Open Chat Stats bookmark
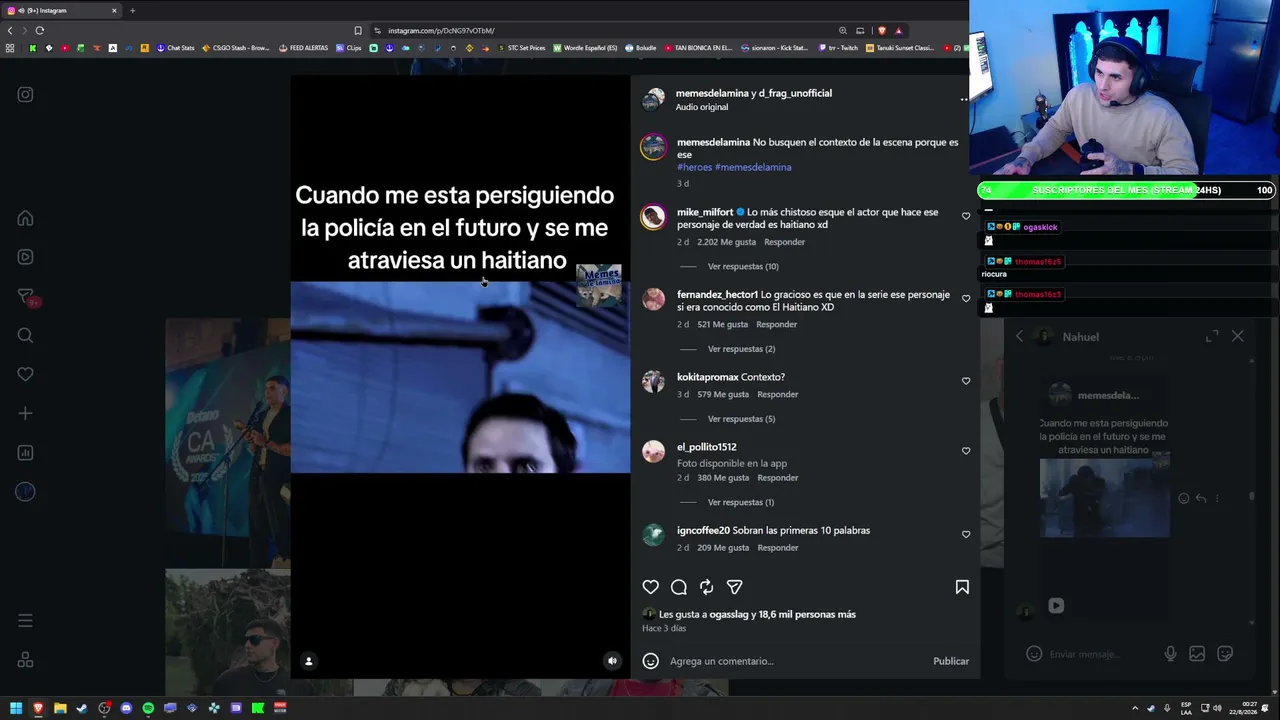Screen dimensions: 1280x720 176,48
